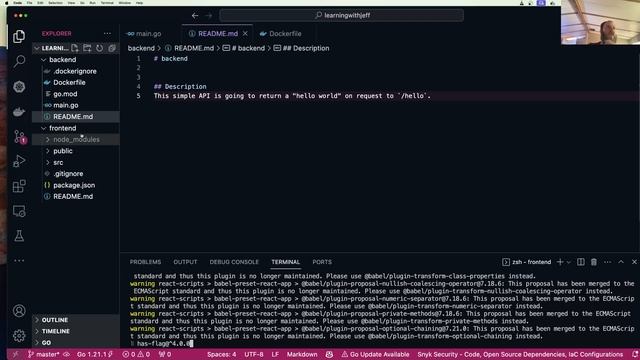Open Snyk Security status bar item
Screen dimensions: 640x360
(x=520, y=354)
